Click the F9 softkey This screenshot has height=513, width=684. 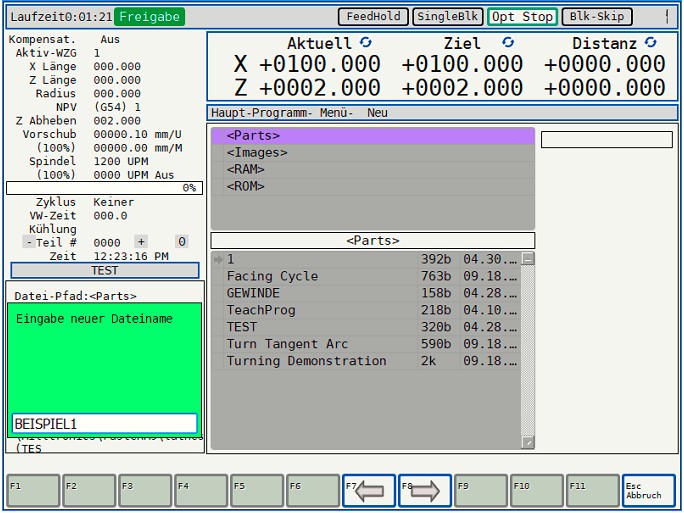pyautogui.click(x=481, y=490)
